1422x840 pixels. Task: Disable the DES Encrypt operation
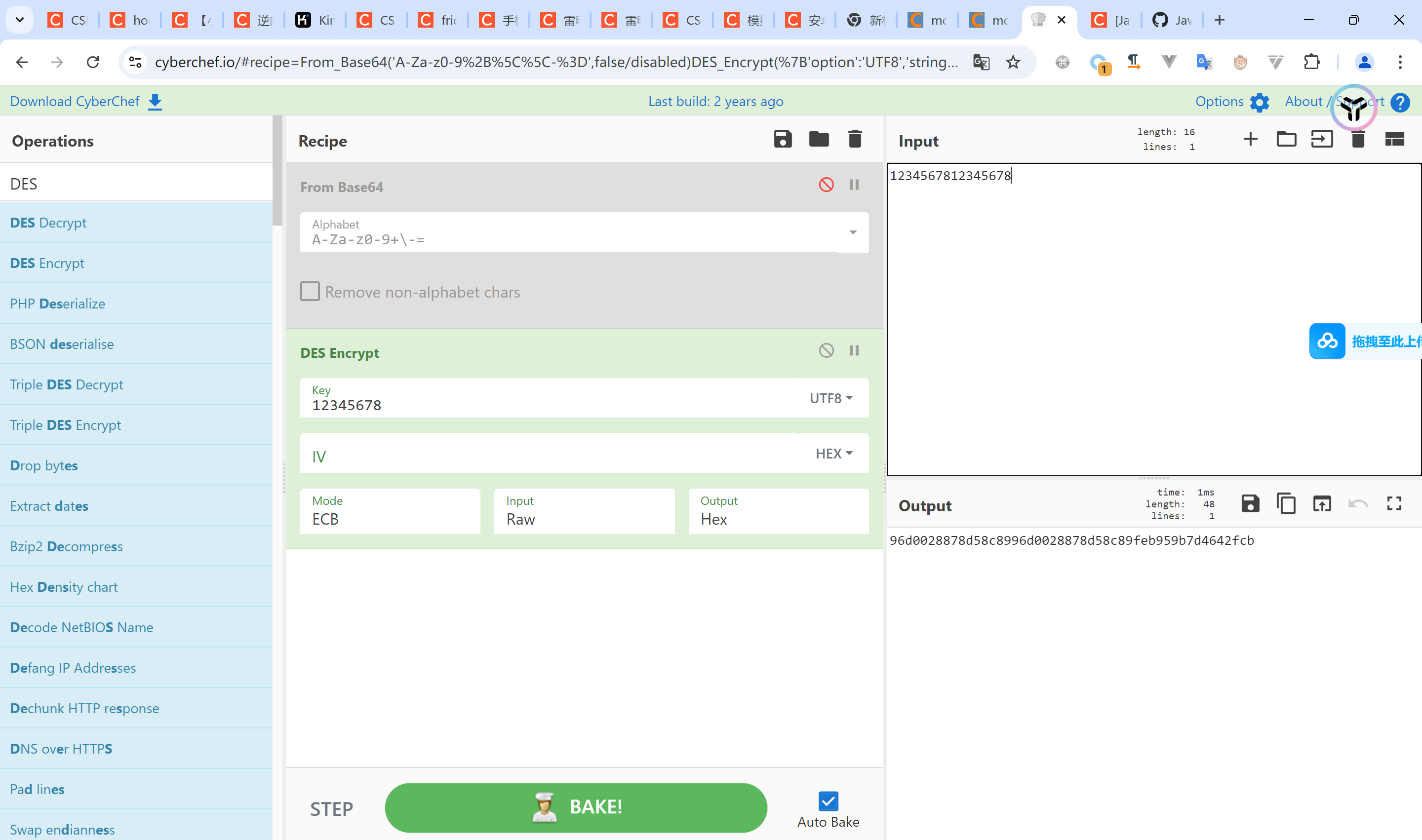(826, 350)
